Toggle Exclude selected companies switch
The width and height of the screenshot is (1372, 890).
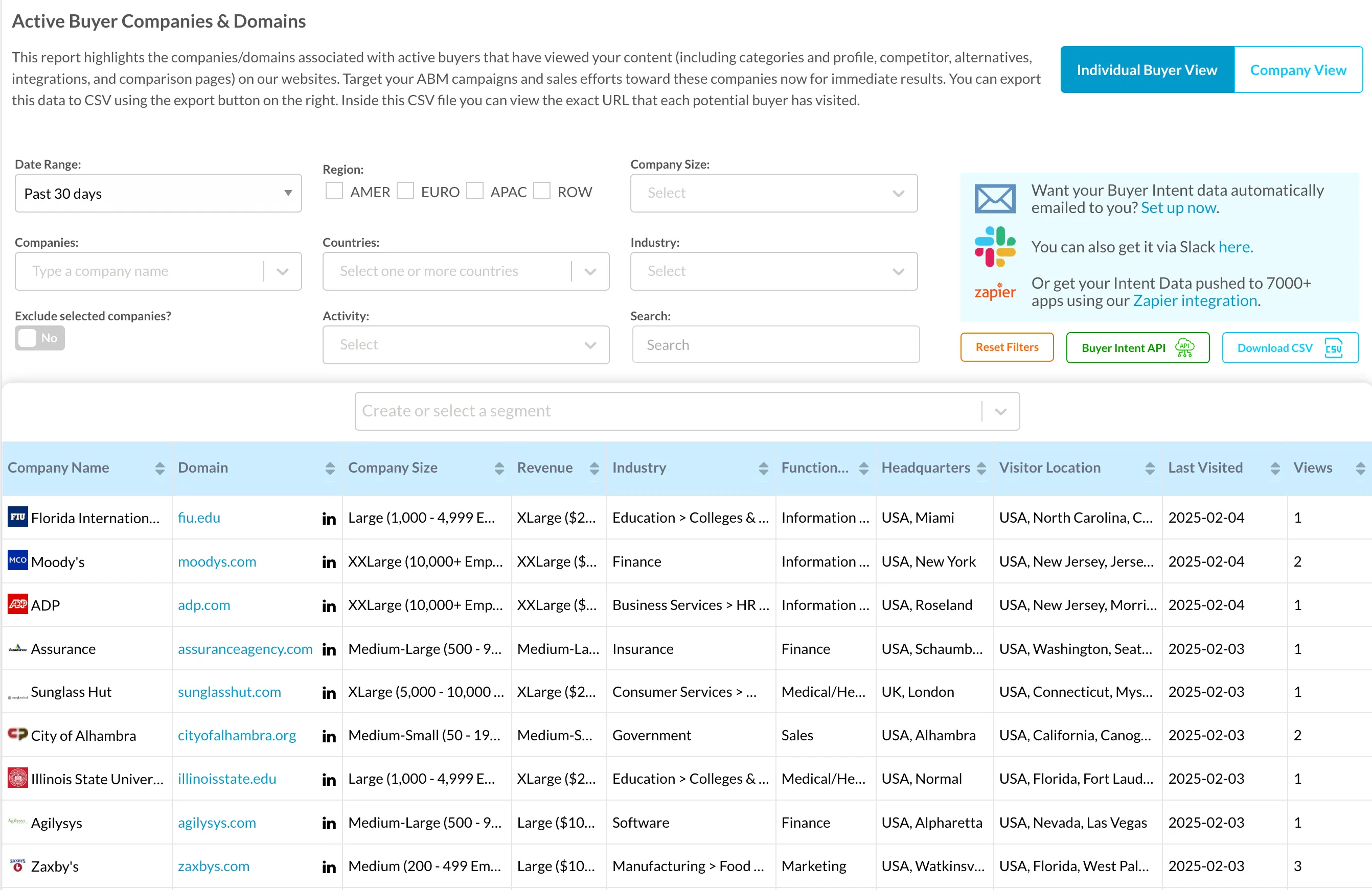pos(40,338)
